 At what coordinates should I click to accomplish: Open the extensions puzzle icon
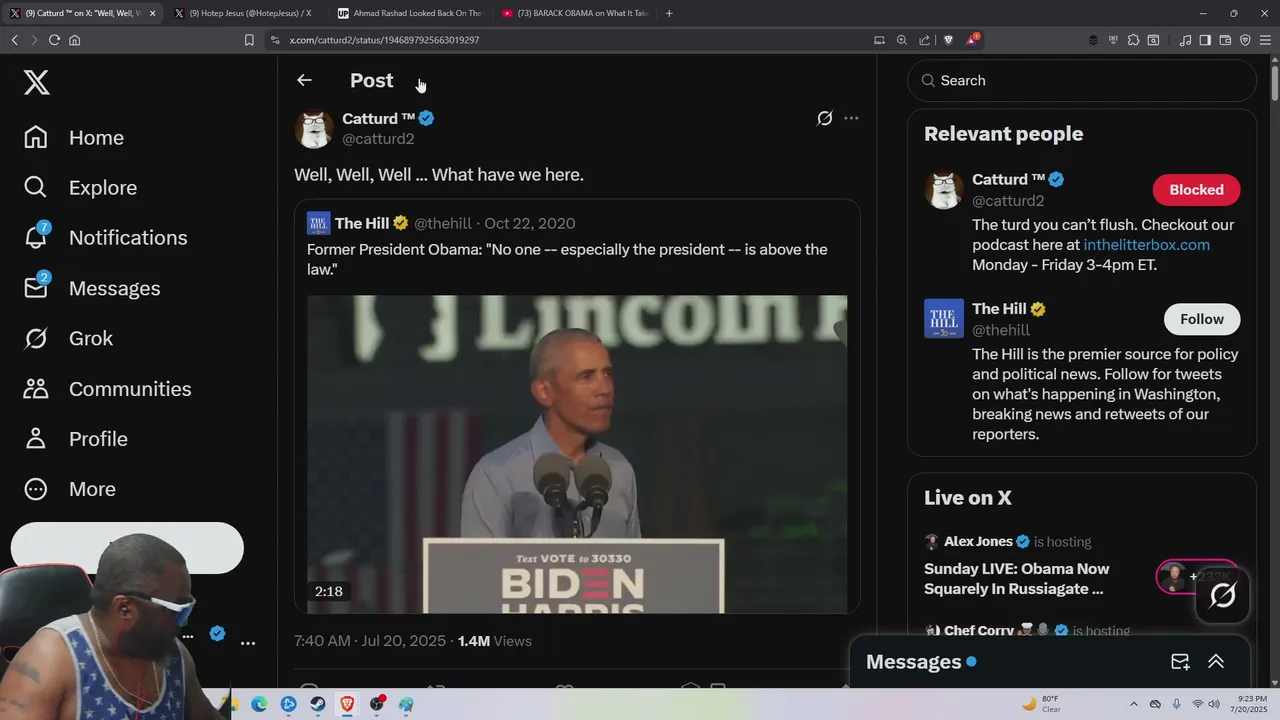pyautogui.click(x=1133, y=40)
